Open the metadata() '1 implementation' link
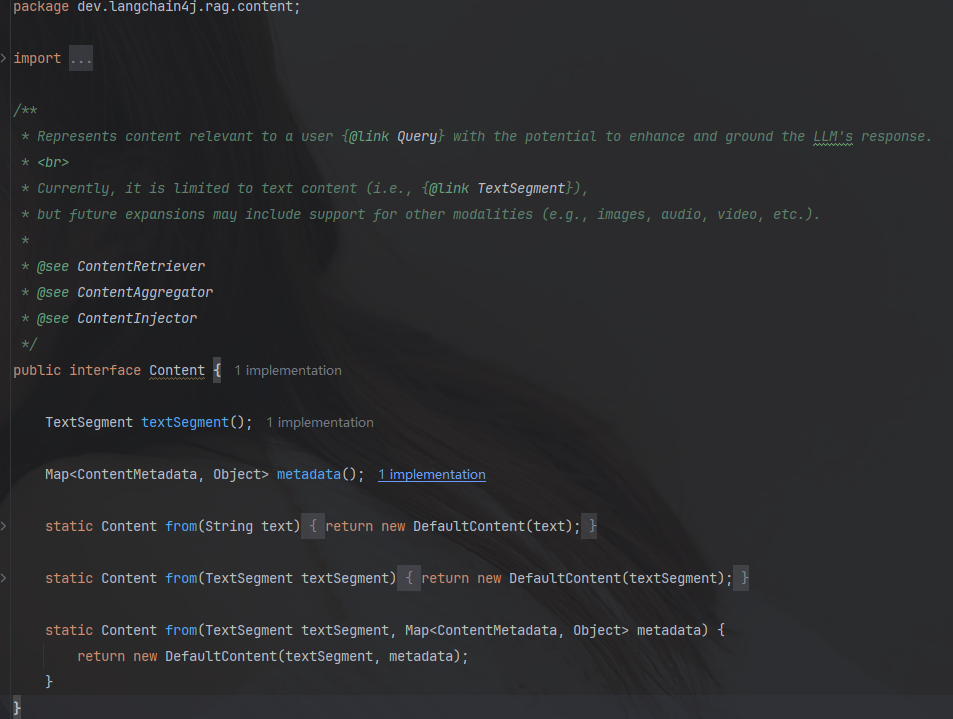Image resolution: width=953 pixels, height=719 pixels. point(432,475)
